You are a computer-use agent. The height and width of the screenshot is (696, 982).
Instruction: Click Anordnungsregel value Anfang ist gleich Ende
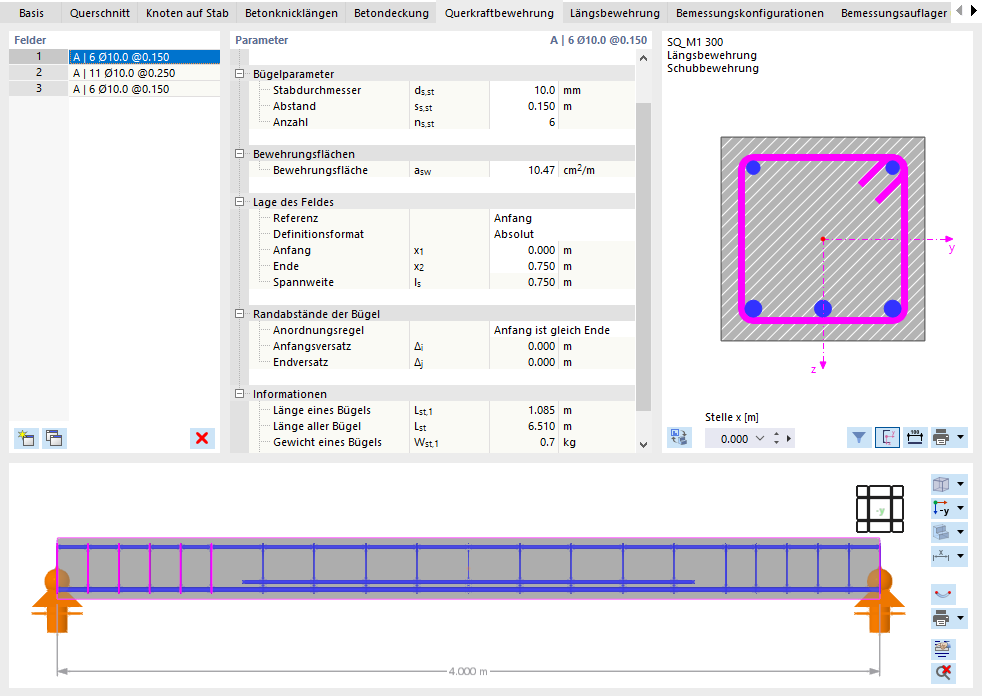(562, 330)
